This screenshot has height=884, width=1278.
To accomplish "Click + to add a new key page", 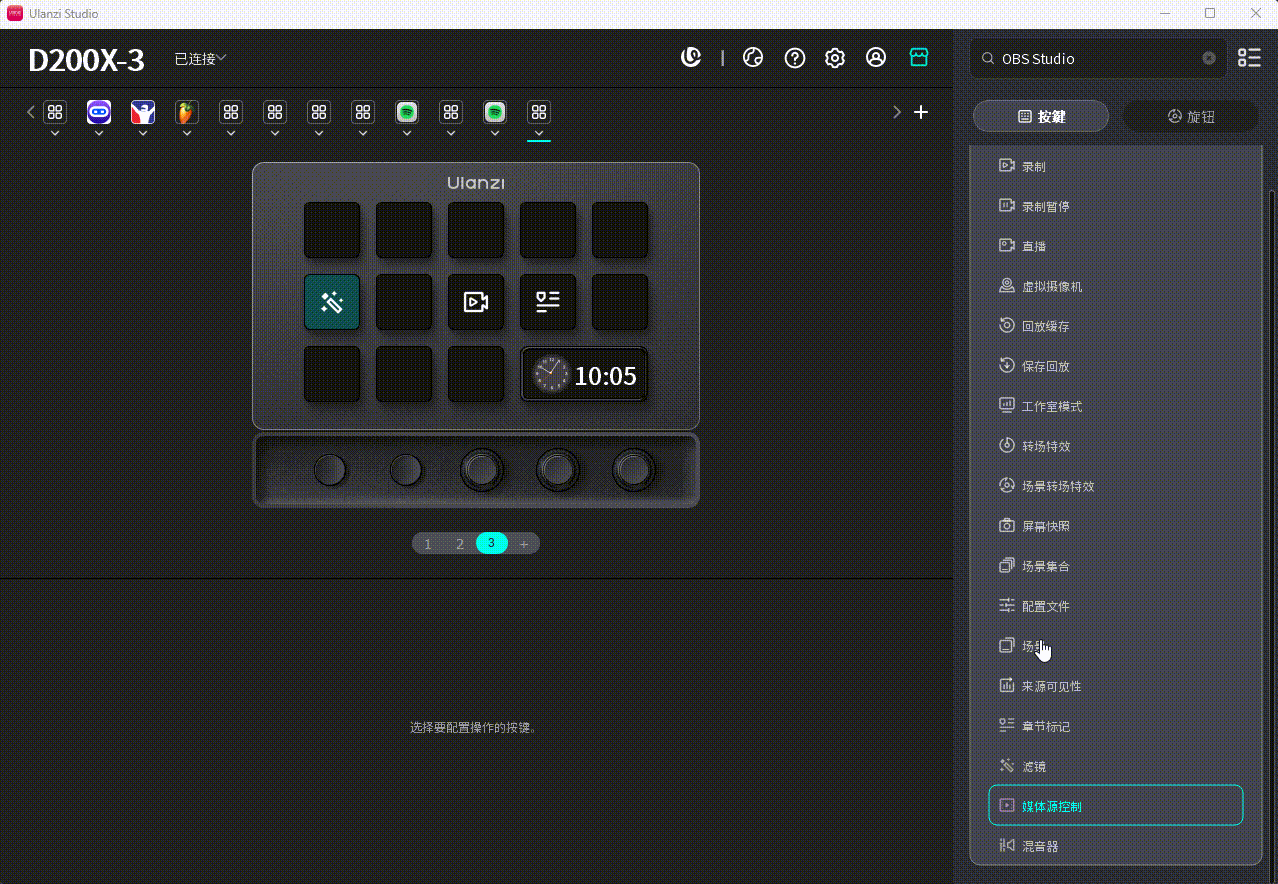I will click(x=524, y=543).
